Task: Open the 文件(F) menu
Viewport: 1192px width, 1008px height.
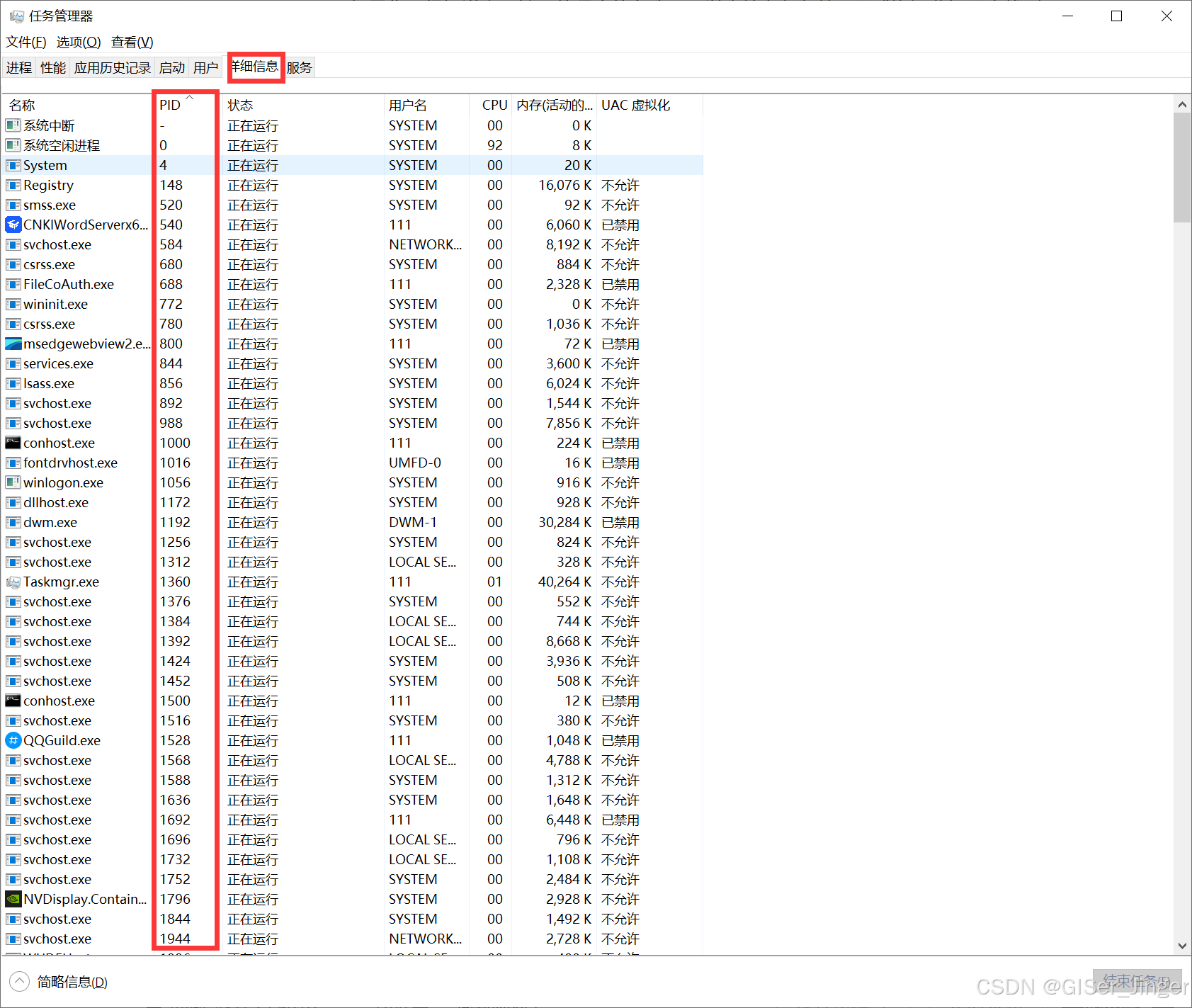Action: 26,42
